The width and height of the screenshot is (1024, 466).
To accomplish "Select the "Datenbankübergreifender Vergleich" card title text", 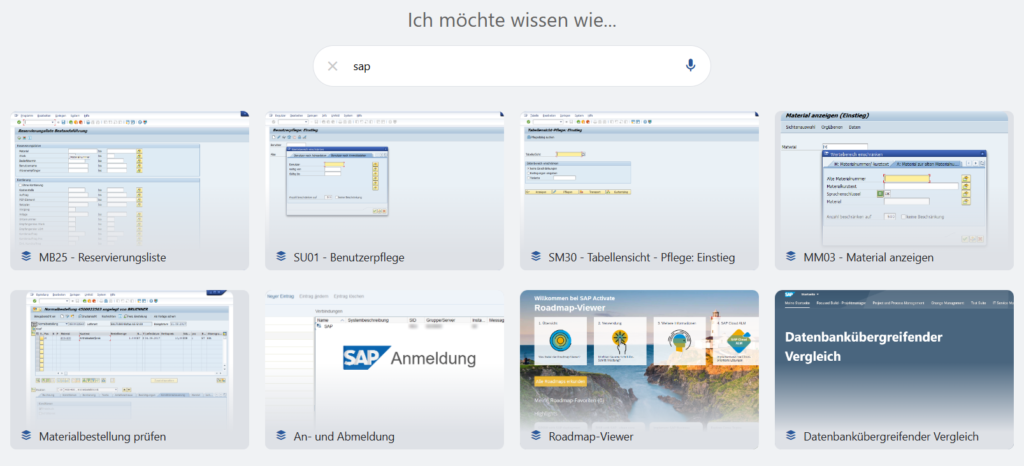I will tap(891, 437).
